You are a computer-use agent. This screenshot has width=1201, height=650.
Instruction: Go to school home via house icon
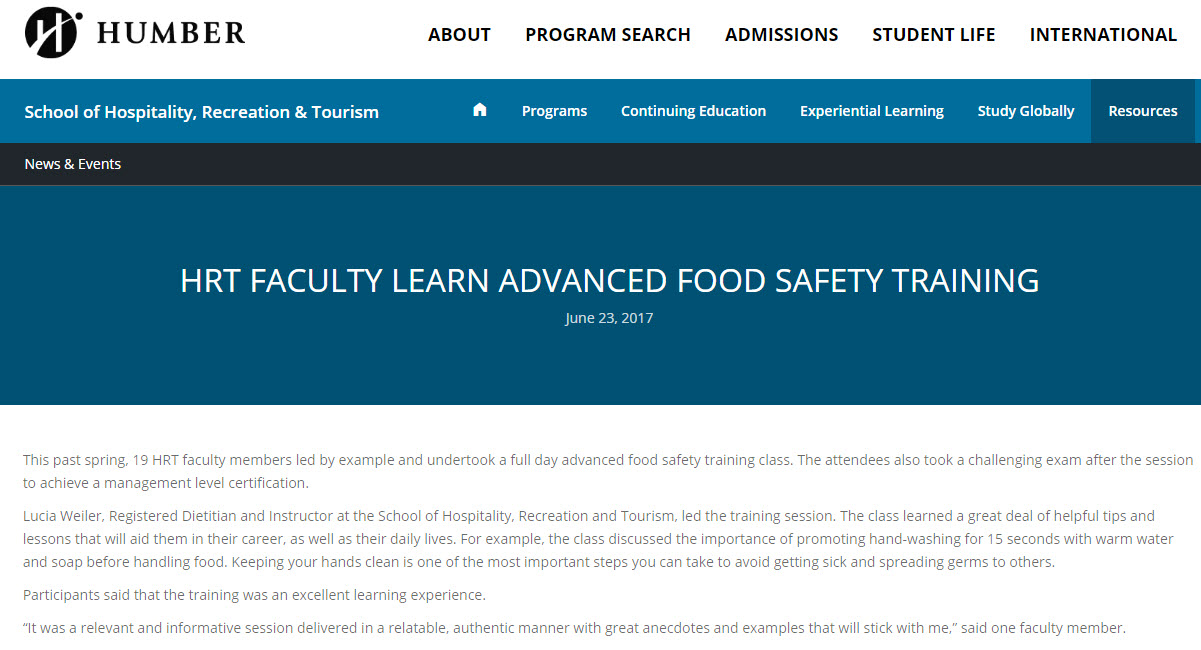coord(480,110)
